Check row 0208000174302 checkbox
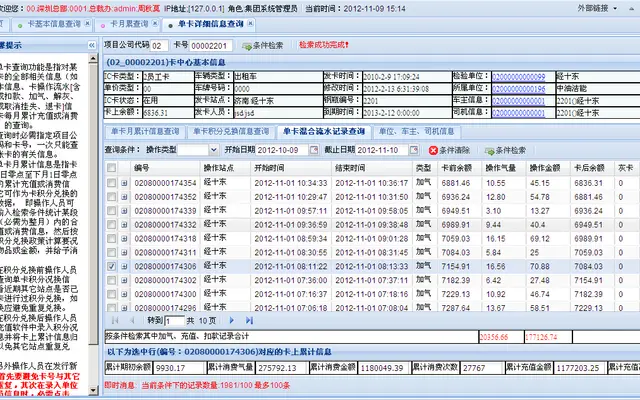This screenshot has height=400, width=640. point(111,280)
